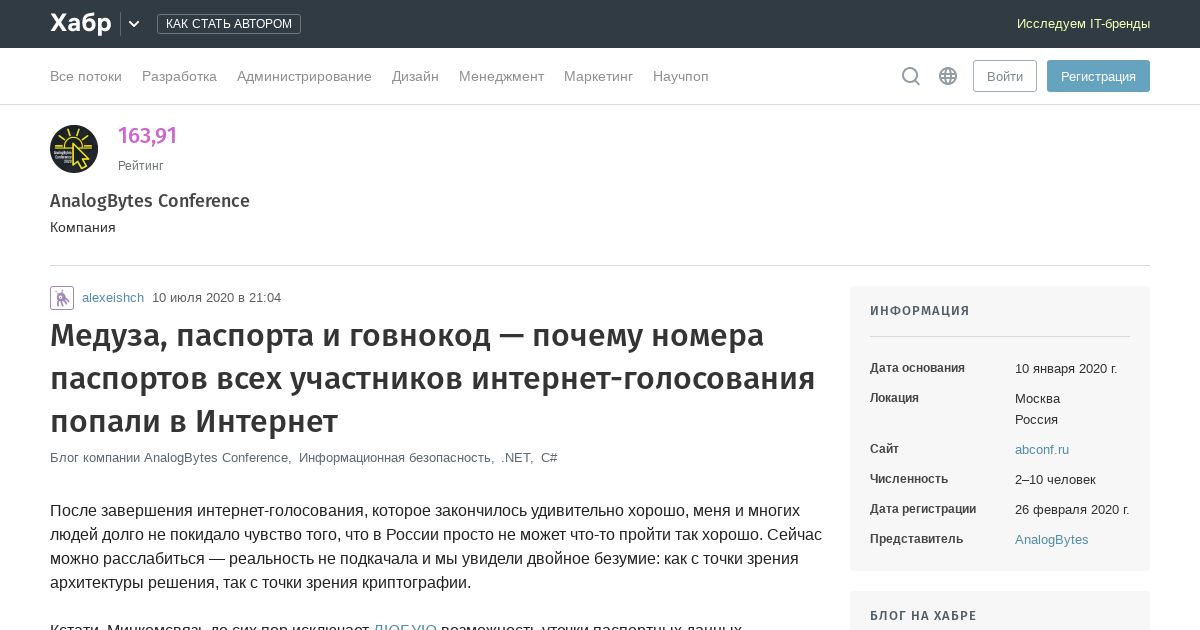Open the article title about Медуза and паспорта

[x=432, y=379]
